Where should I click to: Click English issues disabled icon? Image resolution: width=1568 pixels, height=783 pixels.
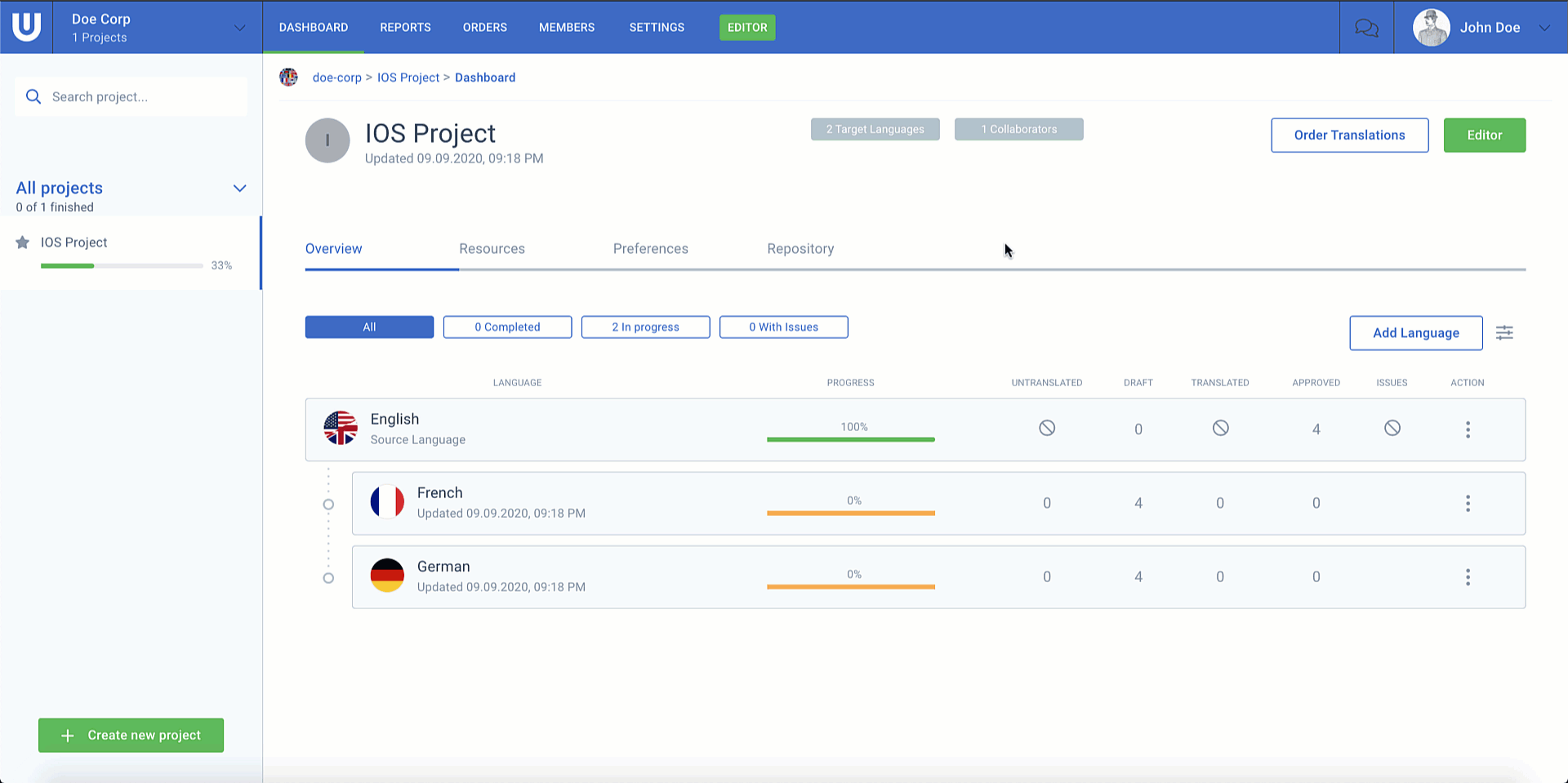pos(1392,428)
